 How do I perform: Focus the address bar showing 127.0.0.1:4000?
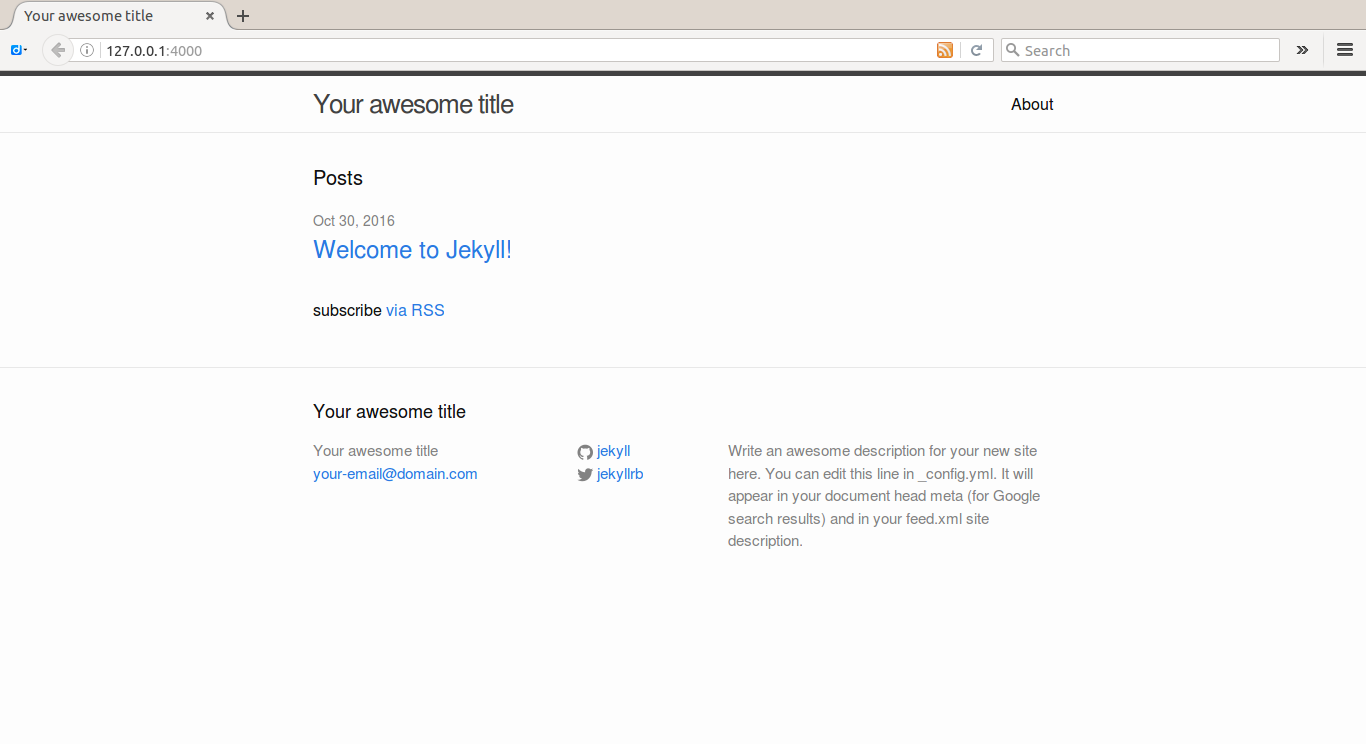pos(500,50)
